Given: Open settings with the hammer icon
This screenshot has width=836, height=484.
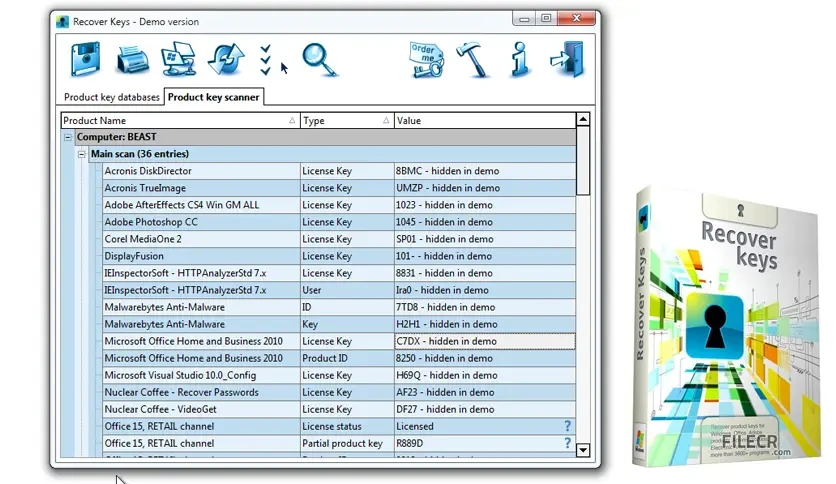Looking at the screenshot, I should [472, 60].
